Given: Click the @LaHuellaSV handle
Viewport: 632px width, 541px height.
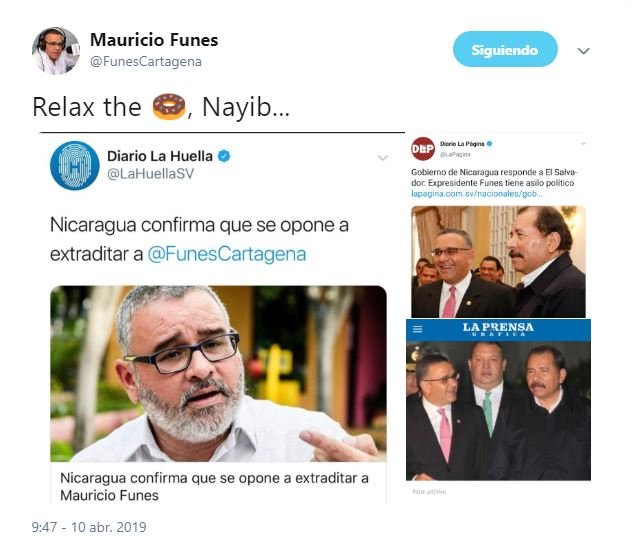Looking at the screenshot, I should tap(150, 174).
